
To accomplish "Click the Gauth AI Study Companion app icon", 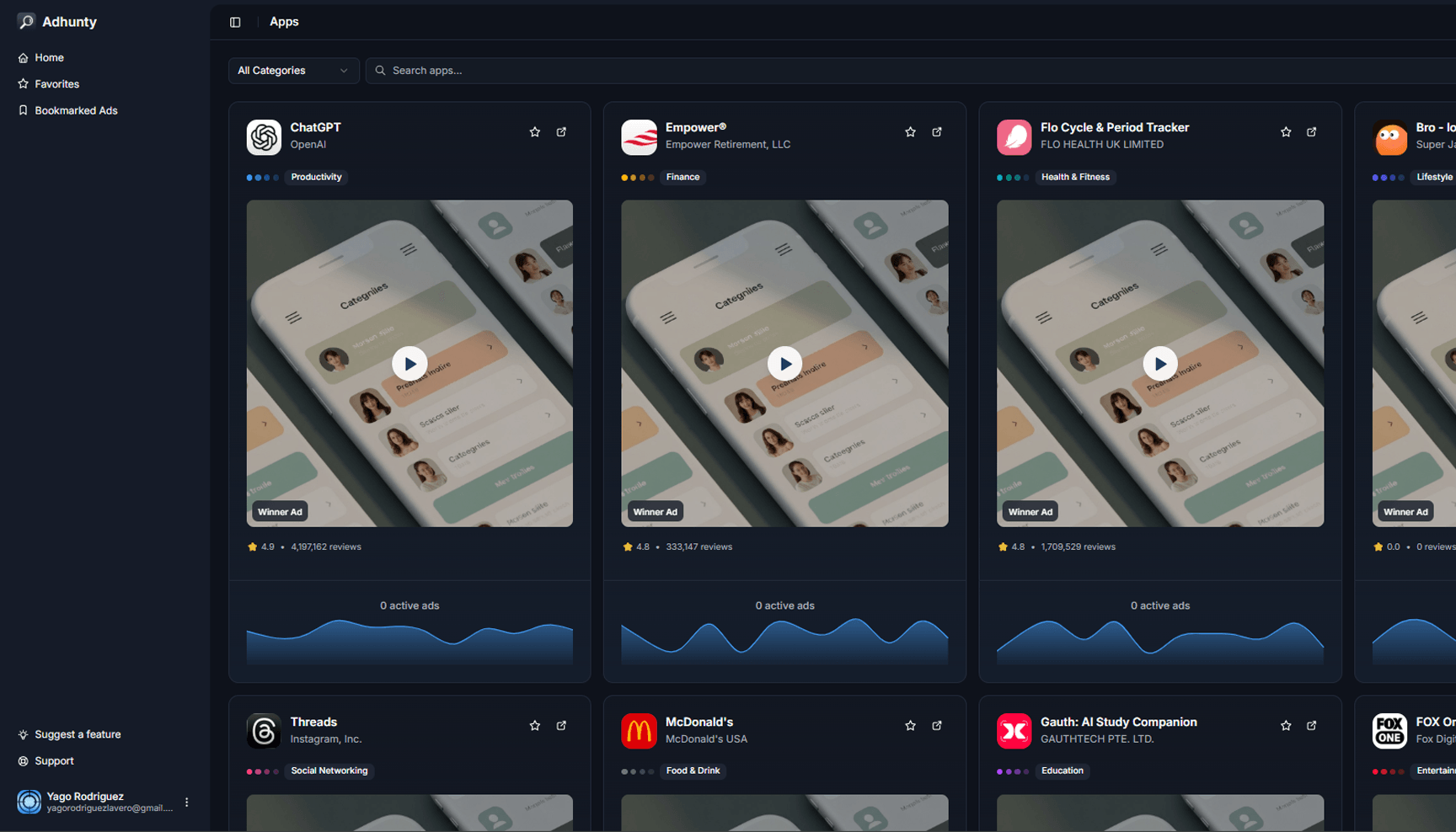I will click(1014, 730).
